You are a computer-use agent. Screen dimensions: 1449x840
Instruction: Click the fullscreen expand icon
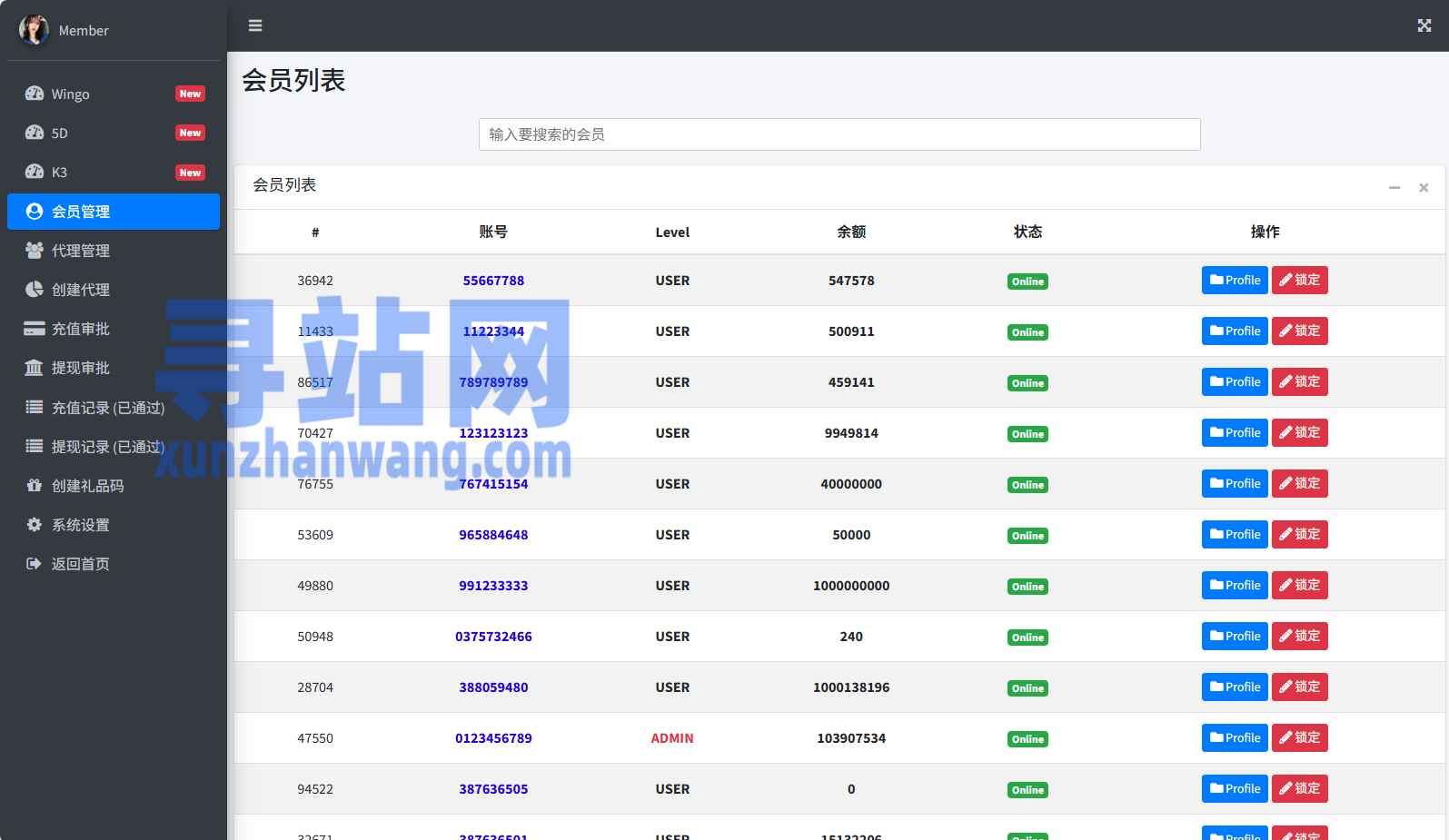1424,25
